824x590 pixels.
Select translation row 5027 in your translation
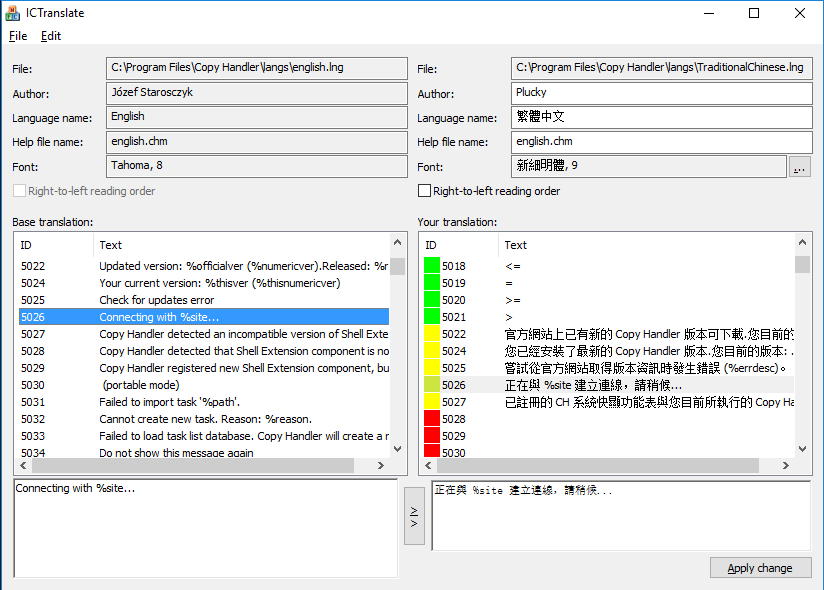(x=609, y=402)
